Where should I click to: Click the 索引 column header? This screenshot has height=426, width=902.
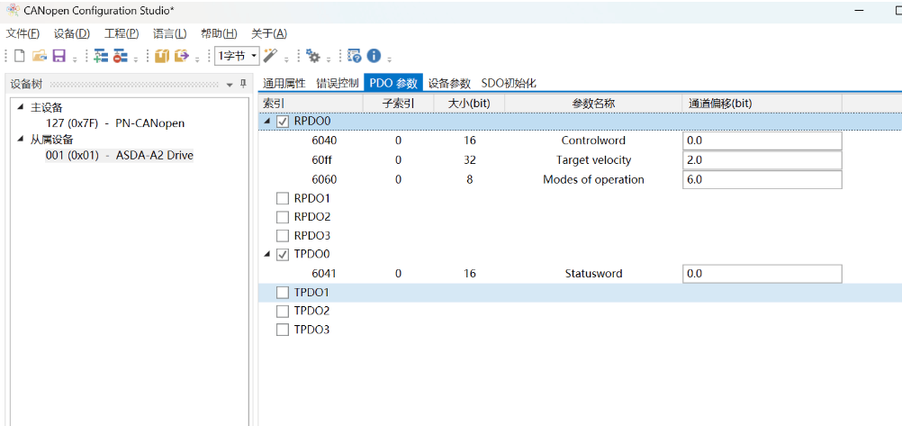point(311,103)
